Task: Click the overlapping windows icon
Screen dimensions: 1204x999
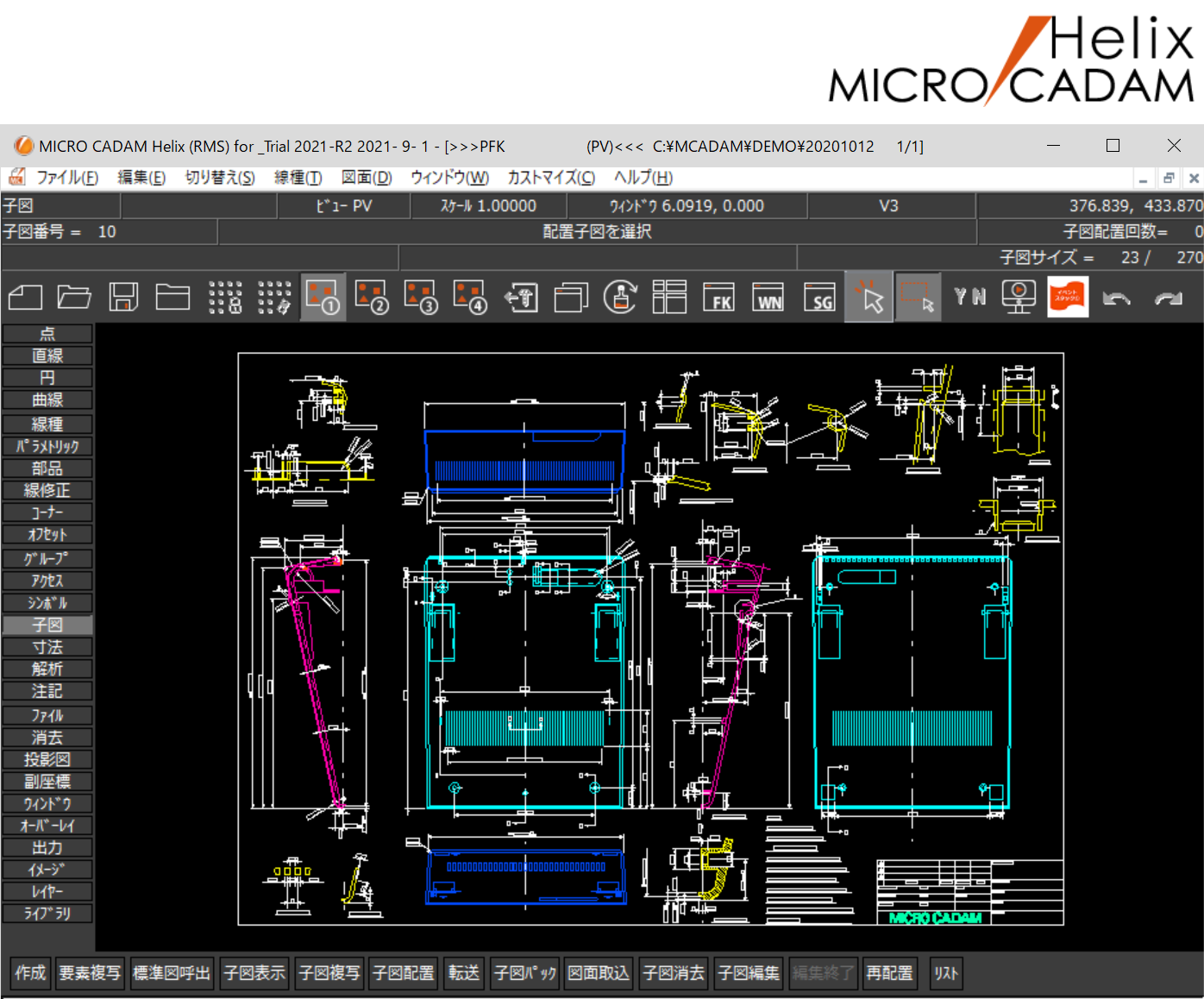Action: point(570,298)
